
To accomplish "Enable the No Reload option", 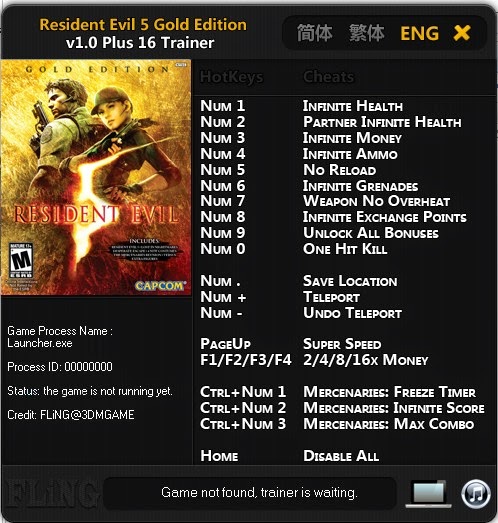I will pyautogui.click(x=340, y=170).
